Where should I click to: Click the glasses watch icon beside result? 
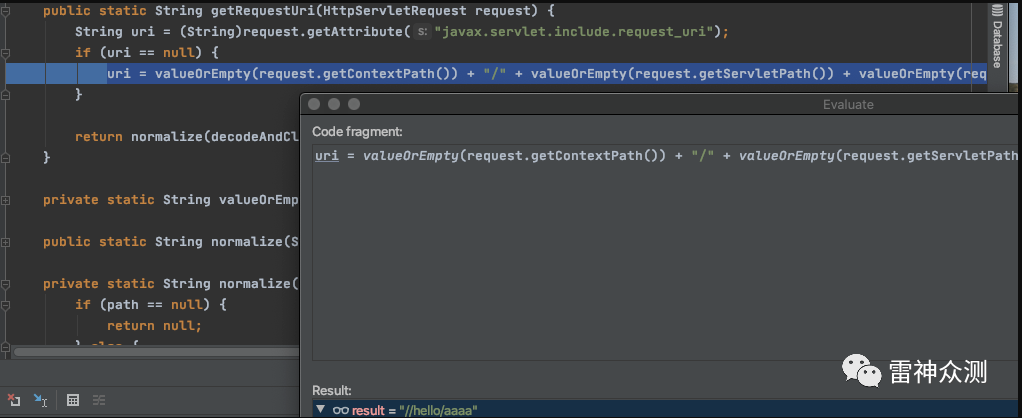pyautogui.click(x=340, y=410)
